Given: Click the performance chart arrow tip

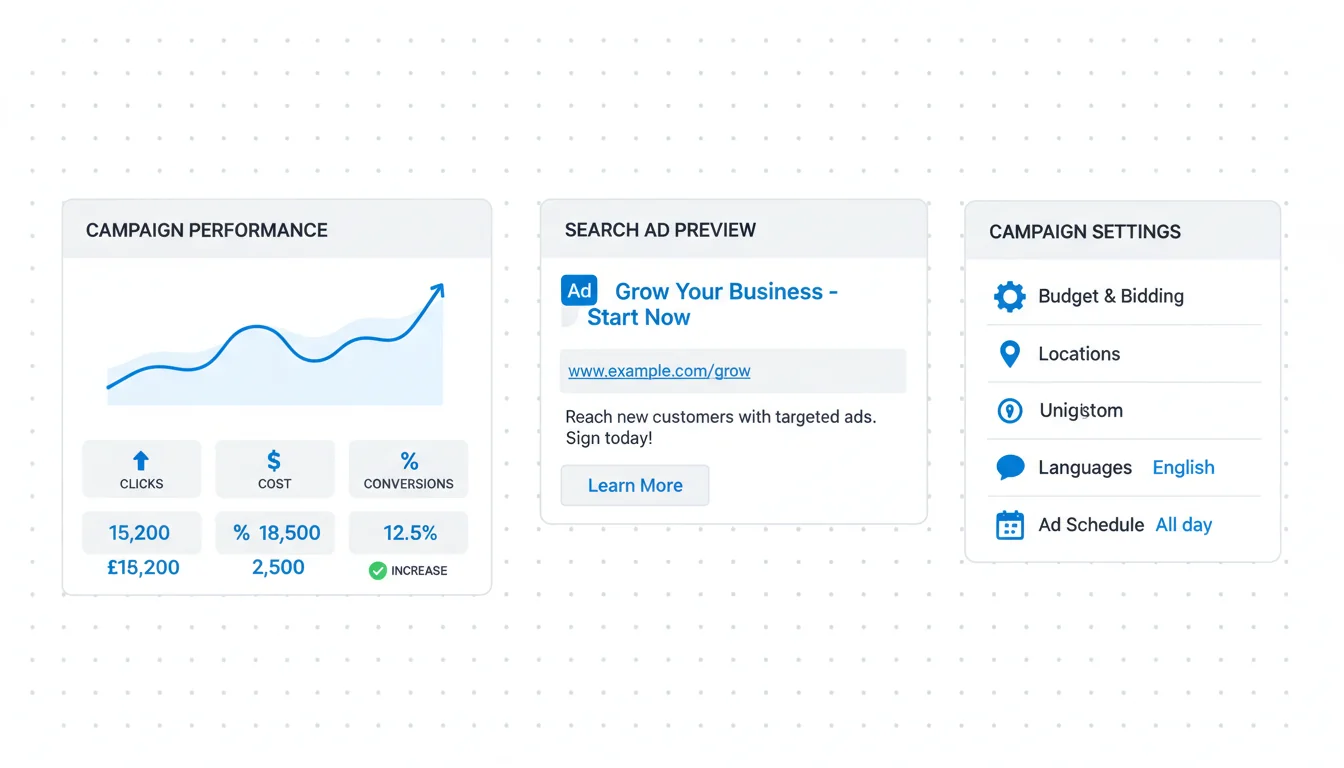Looking at the screenshot, I should coord(437,290).
